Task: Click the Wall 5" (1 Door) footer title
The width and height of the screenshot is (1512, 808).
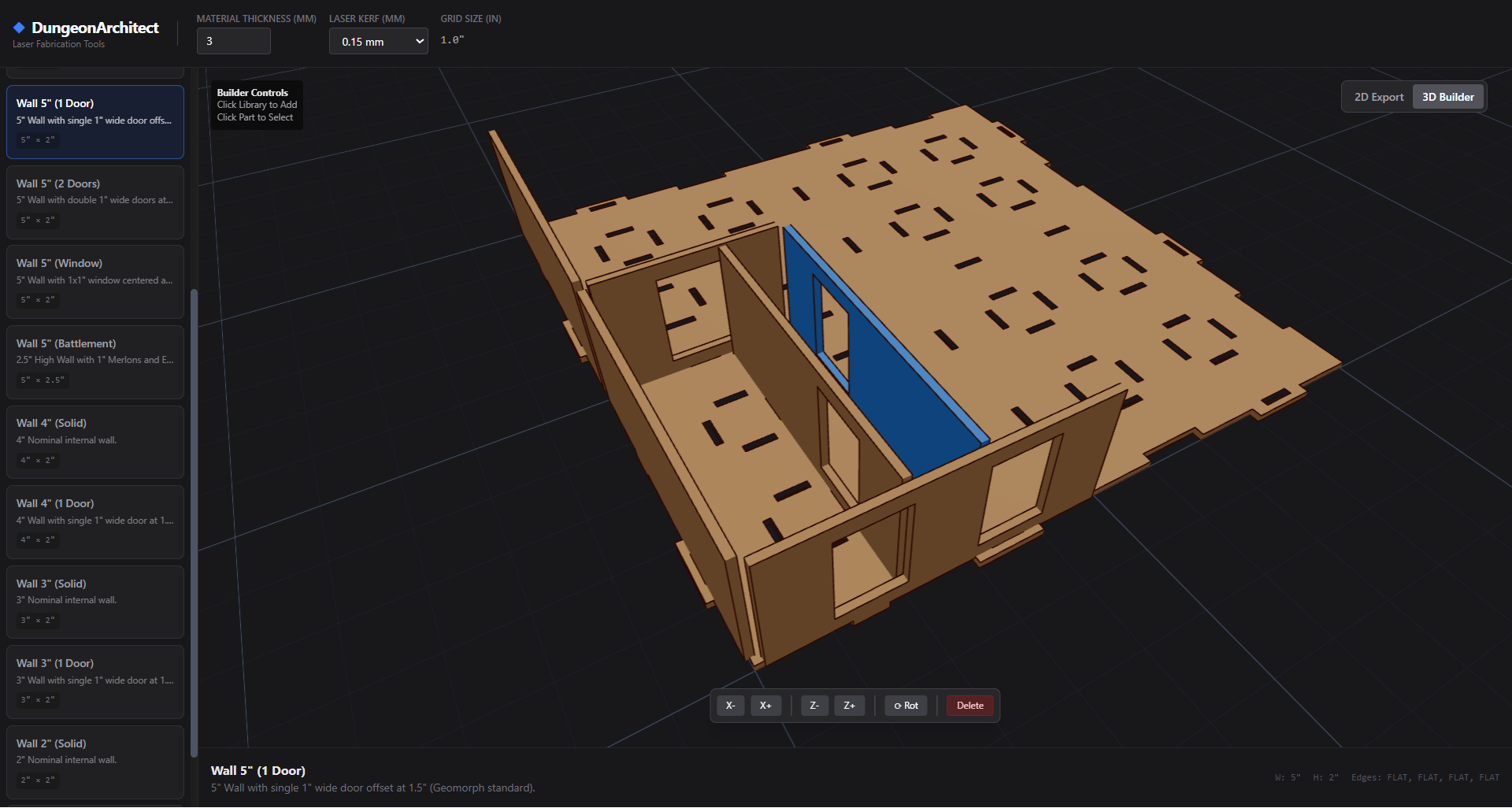Action: [x=258, y=771]
